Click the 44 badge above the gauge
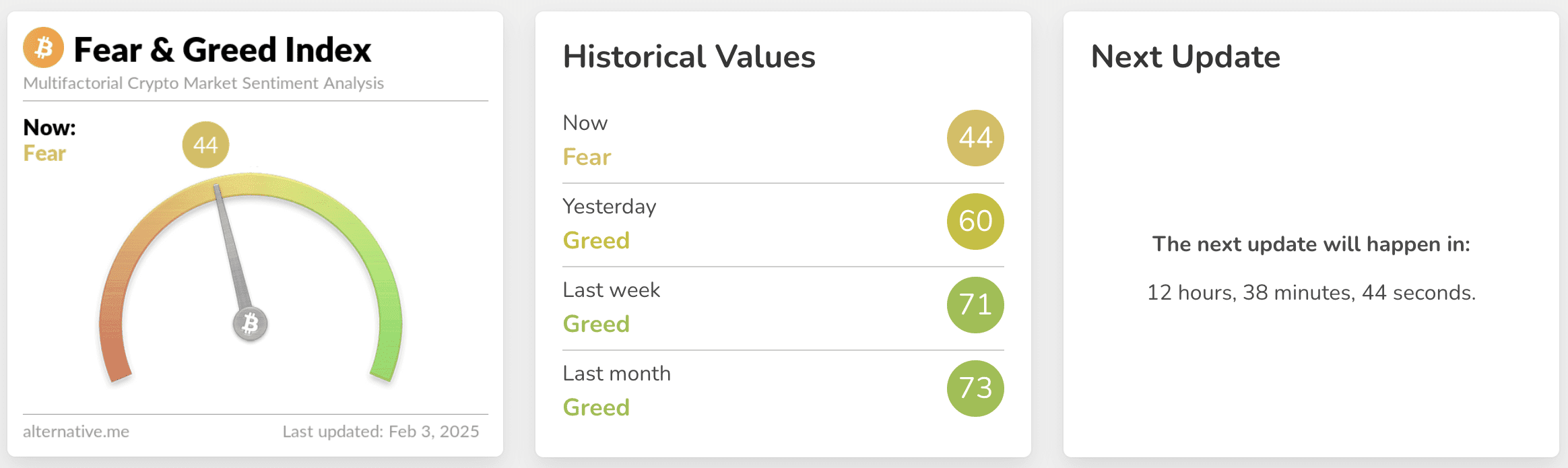 pos(205,145)
